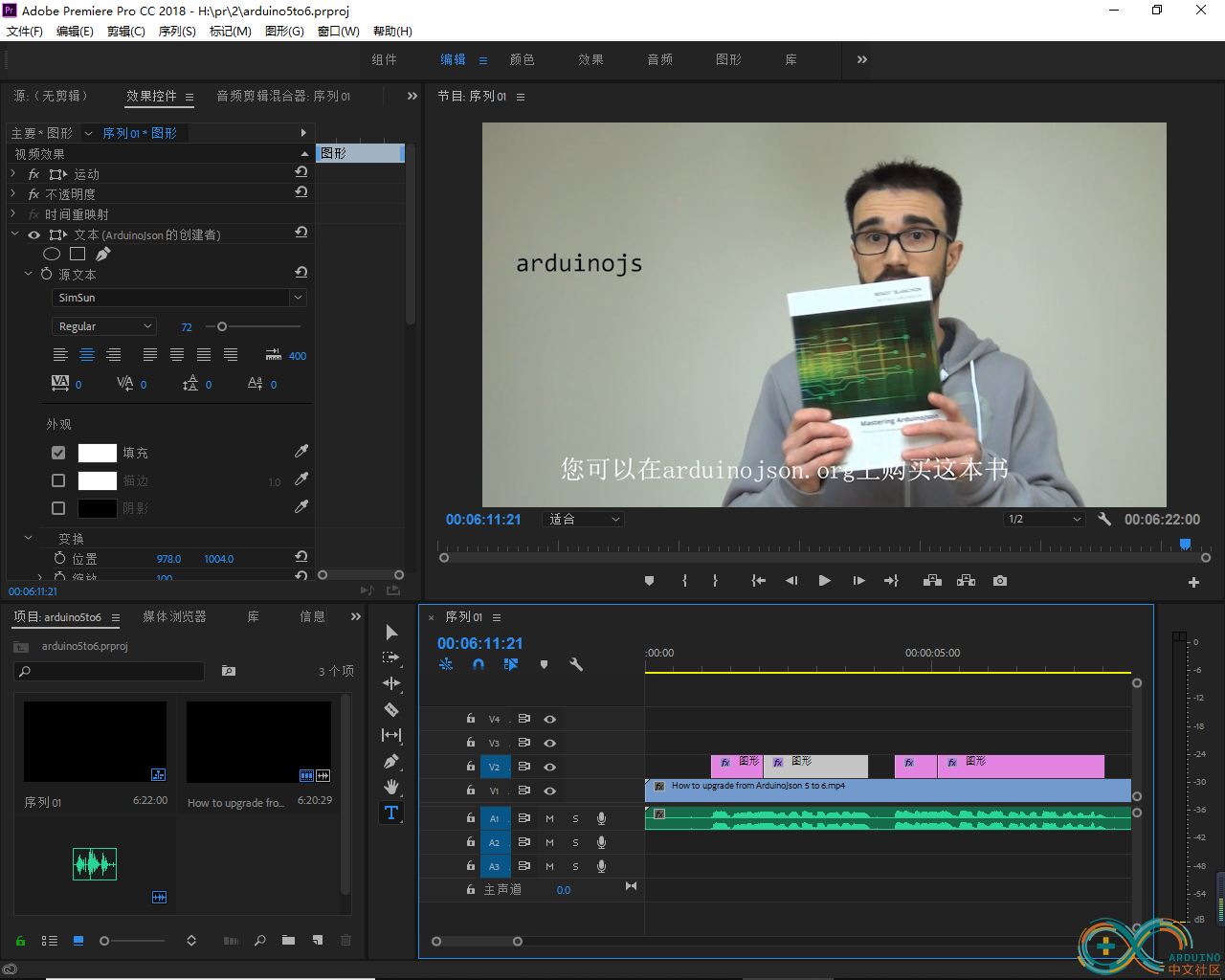Click the white fill color swatch

(97, 453)
